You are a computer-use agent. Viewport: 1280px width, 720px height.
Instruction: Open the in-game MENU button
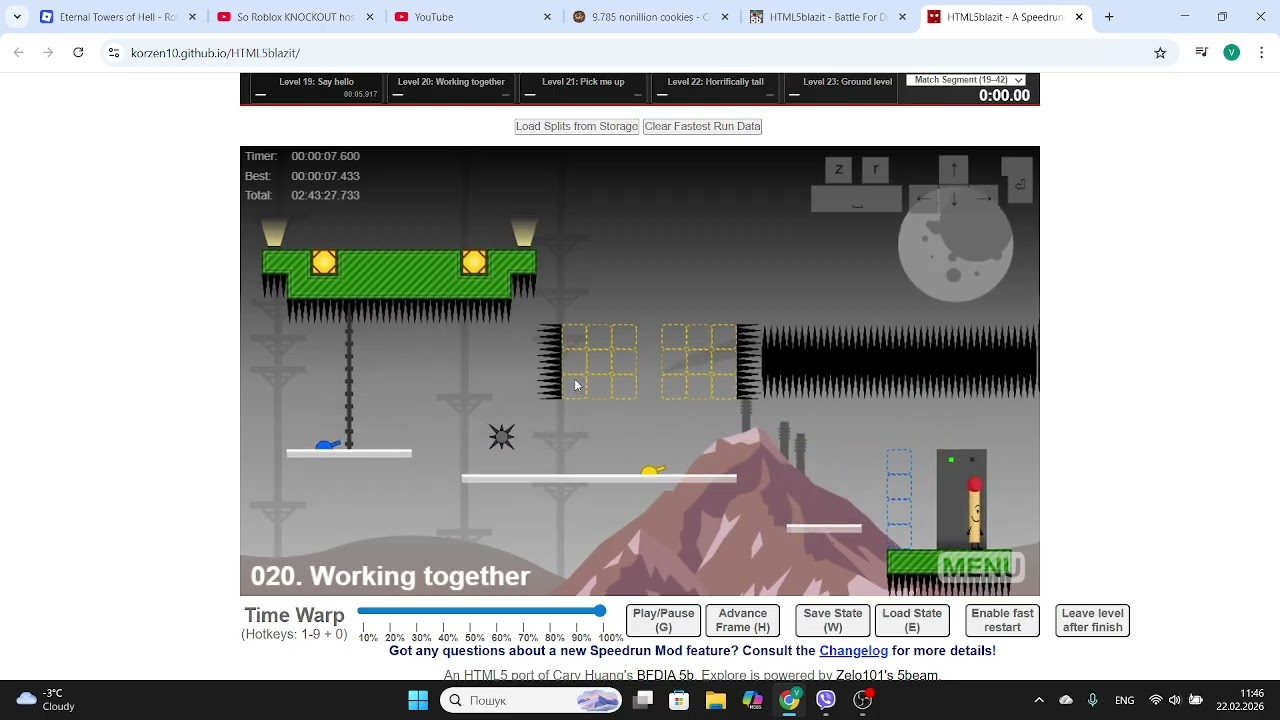[980, 567]
